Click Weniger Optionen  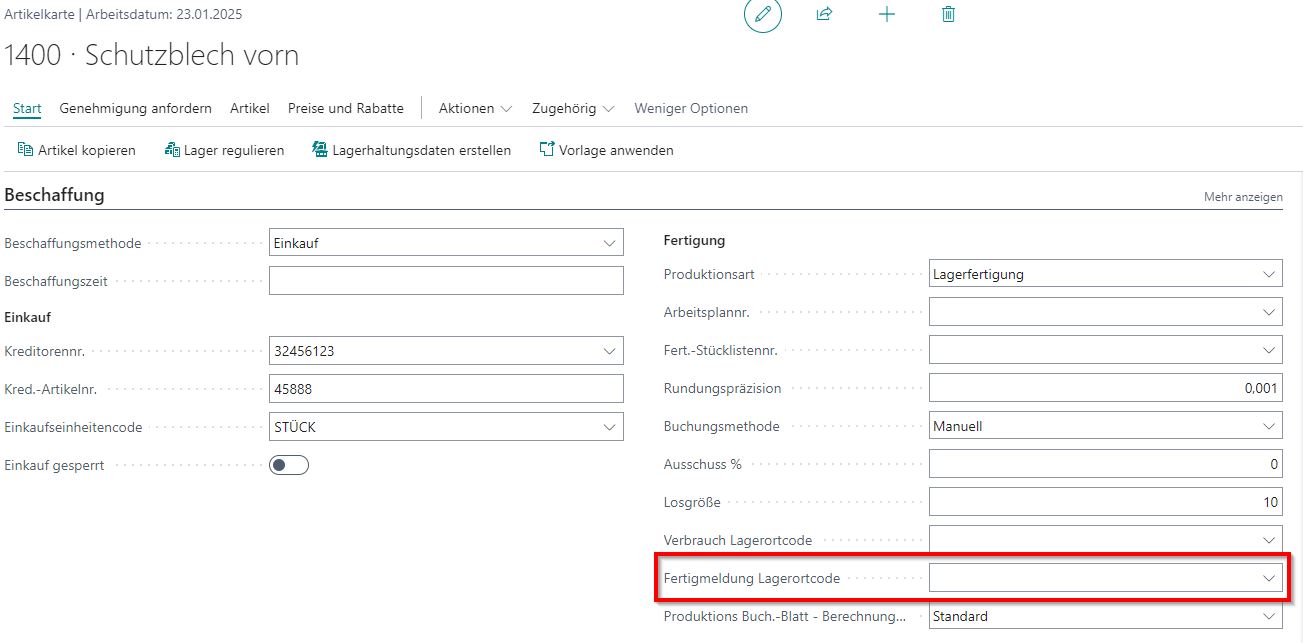(691, 108)
